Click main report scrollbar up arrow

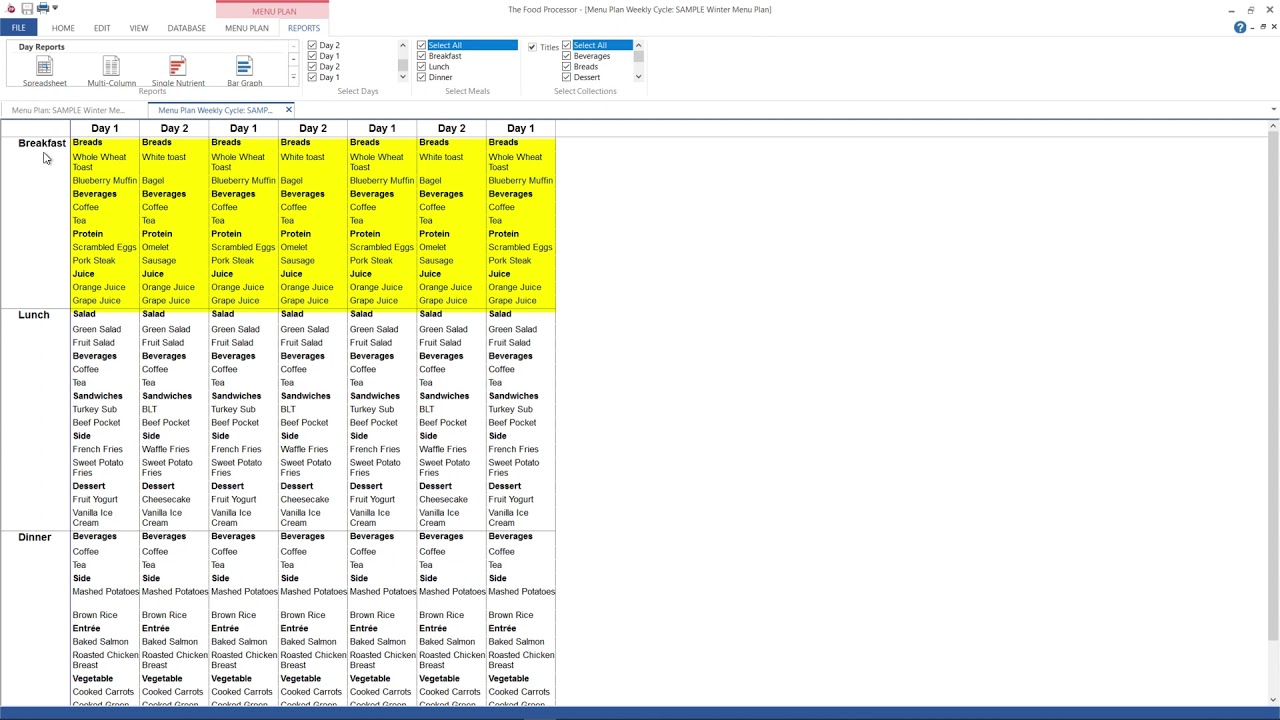click(x=1273, y=125)
